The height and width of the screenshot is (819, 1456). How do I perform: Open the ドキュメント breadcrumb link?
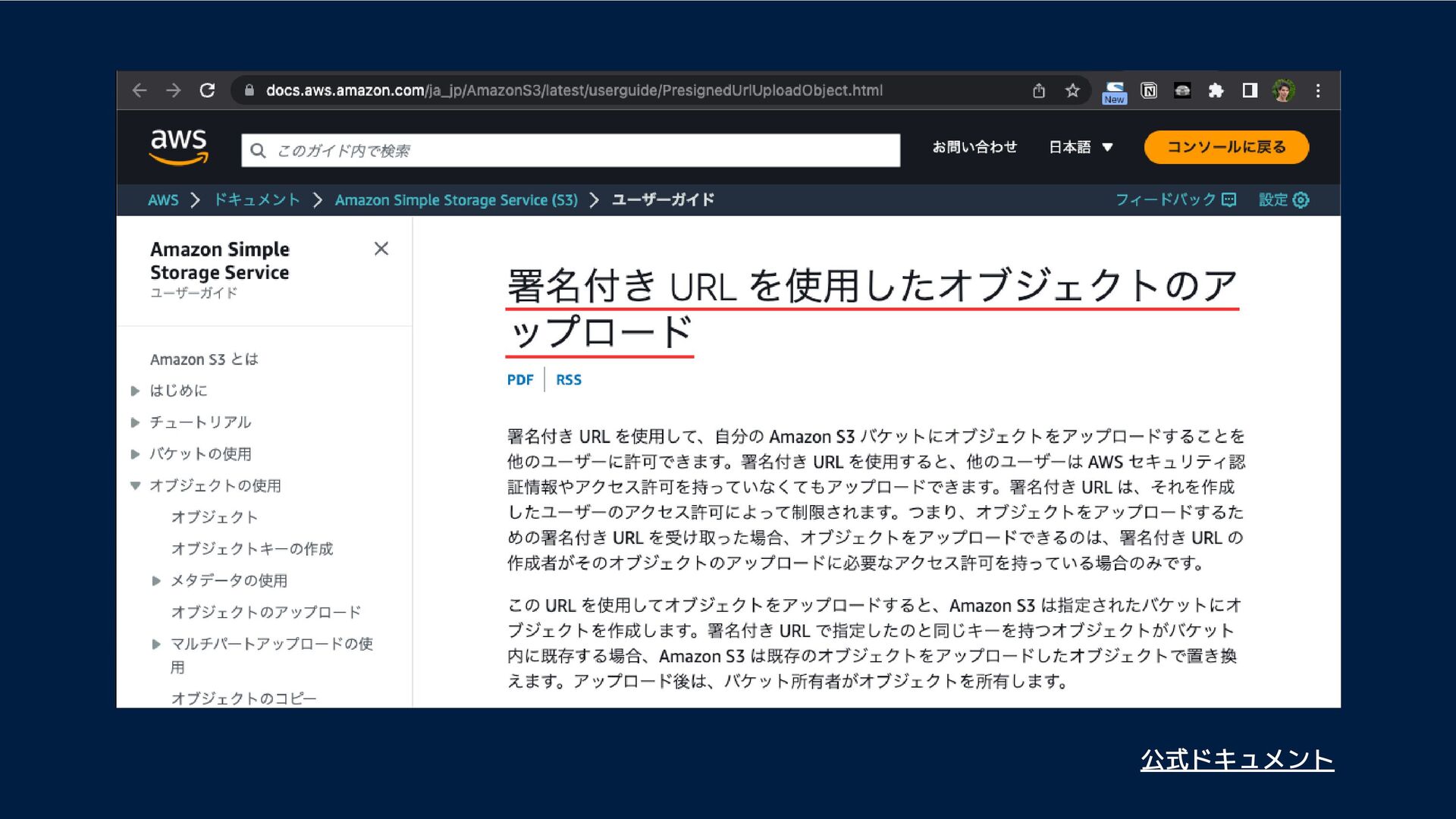coord(257,199)
